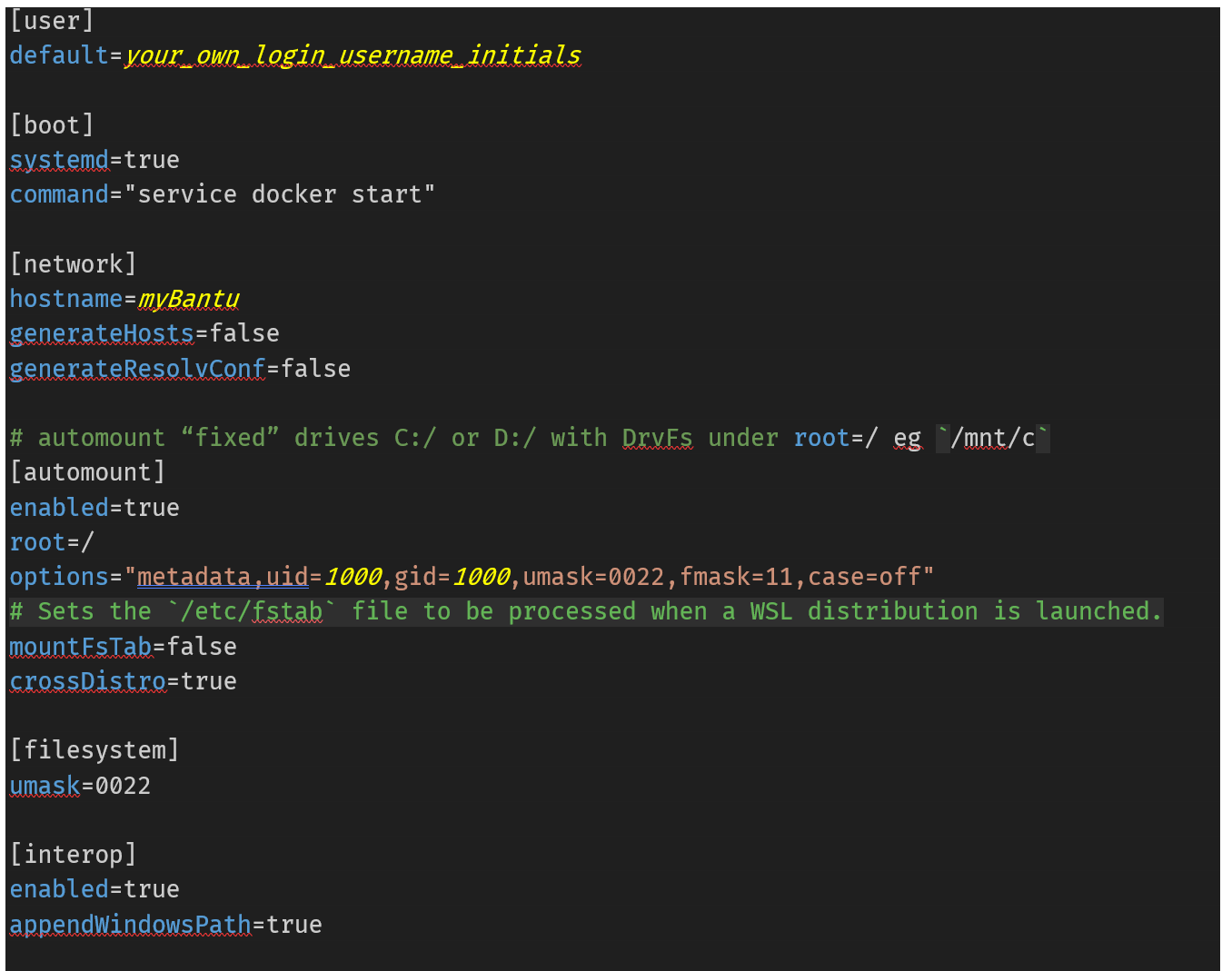Click the underlined systemd key name
Screen dimensions: 1232x971
59,159
